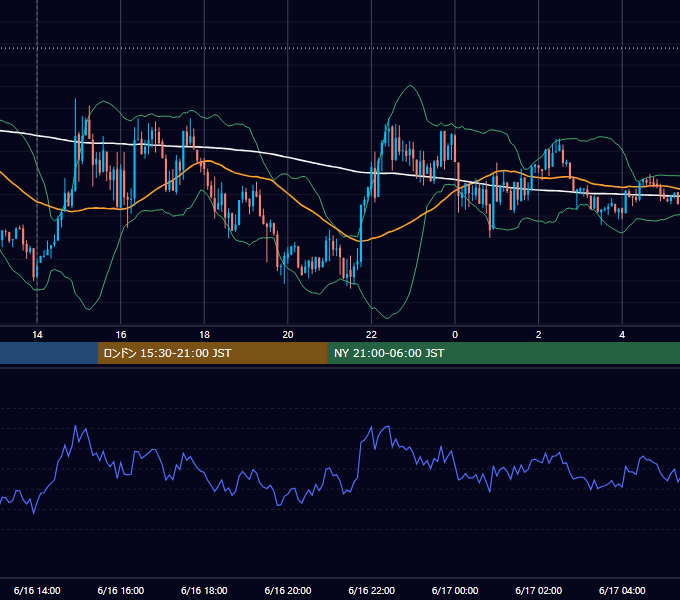This screenshot has width=680, height=600.
Task: Select the NY 21:00-06:00 JST session bar
Action: [x=503, y=353]
